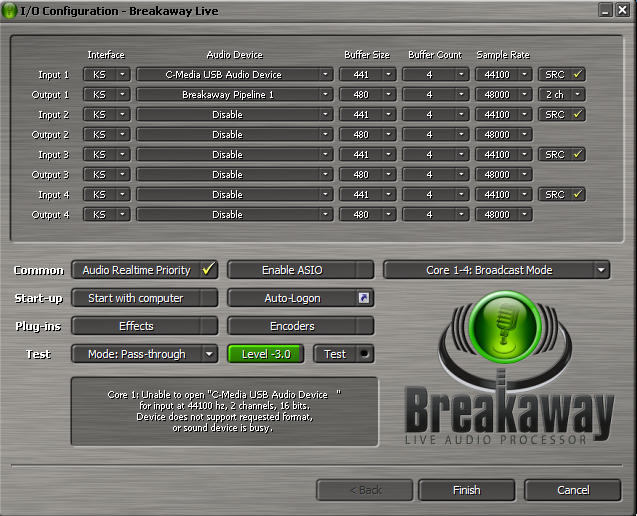The width and height of the screenshot is (637, 516).
Task: Click the Output 1 row label
Action: coord(50,95)
